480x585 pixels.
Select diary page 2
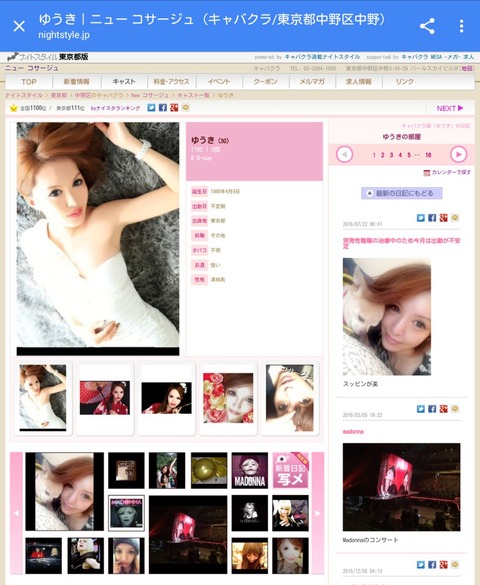pyautogui.click(x=383, y=155)
